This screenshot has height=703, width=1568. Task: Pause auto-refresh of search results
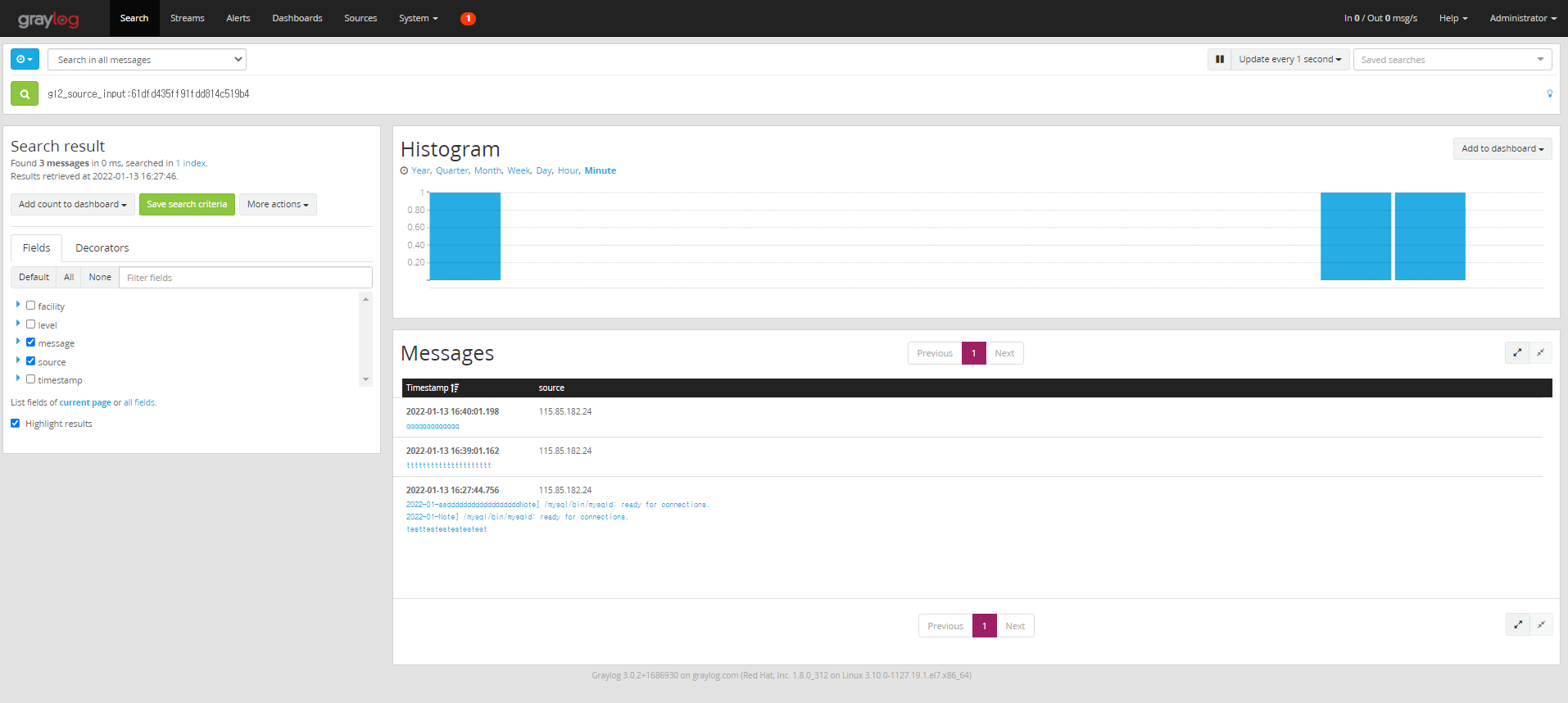tap(1219, 59)
